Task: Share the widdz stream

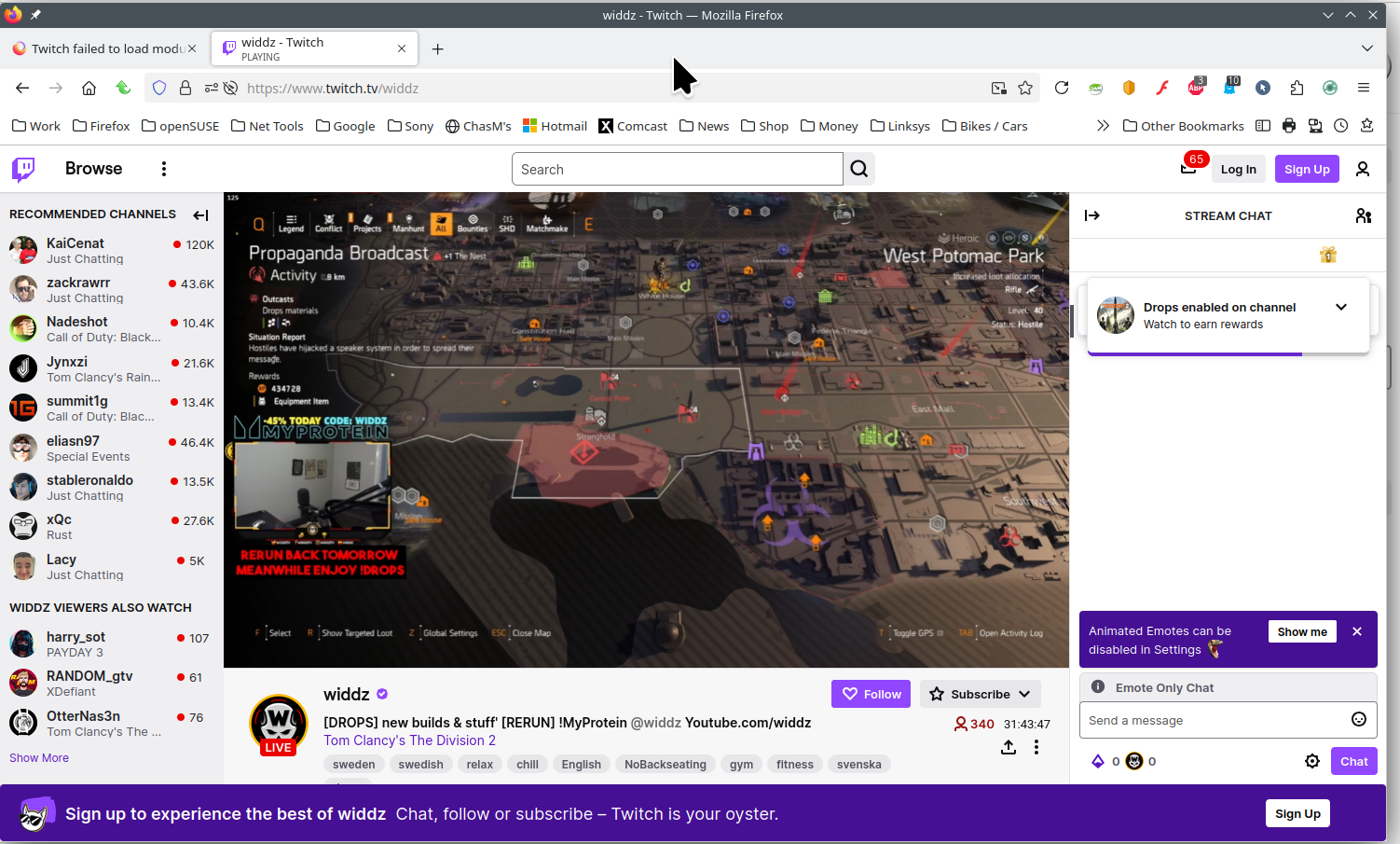Action: click(1009, 747)
